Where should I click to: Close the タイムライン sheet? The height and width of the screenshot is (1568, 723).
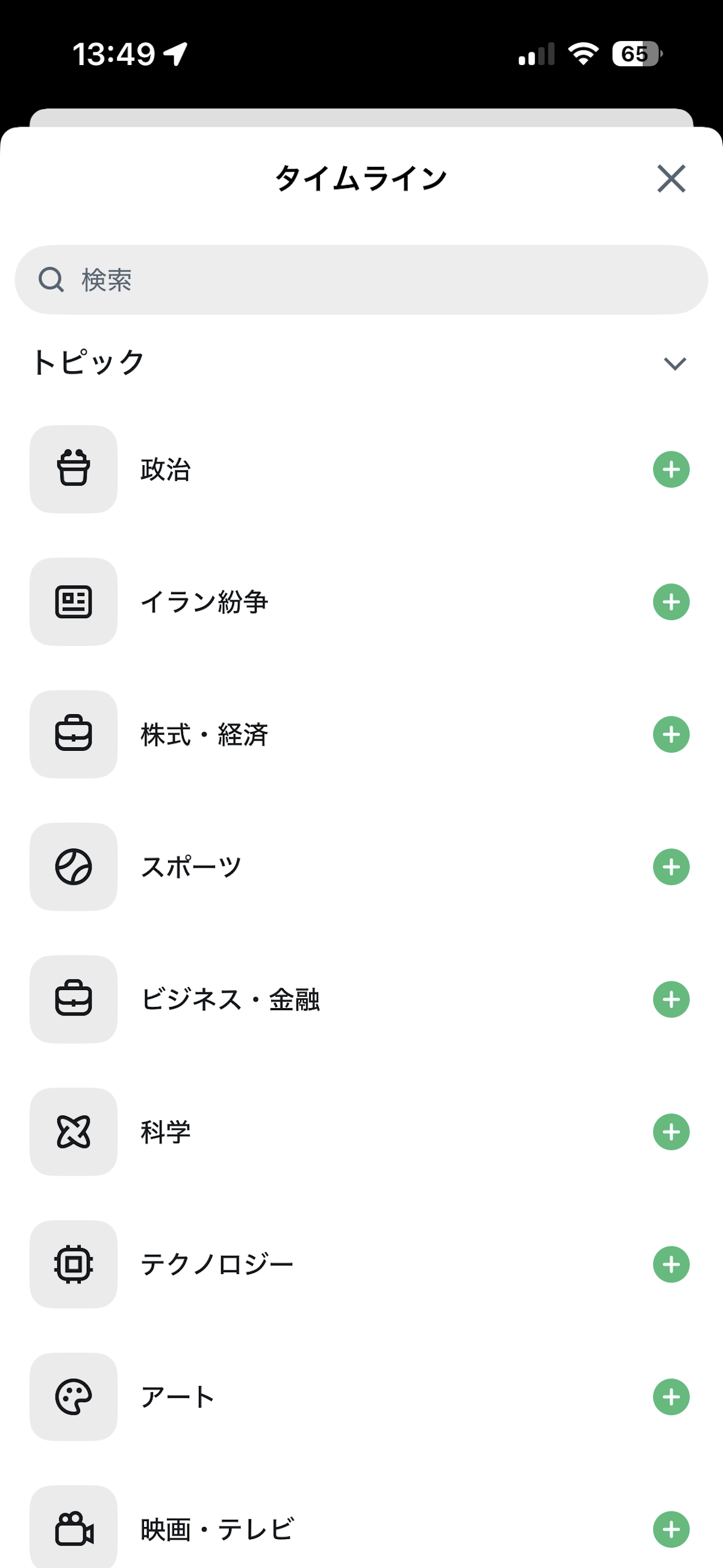pos(671,178)
